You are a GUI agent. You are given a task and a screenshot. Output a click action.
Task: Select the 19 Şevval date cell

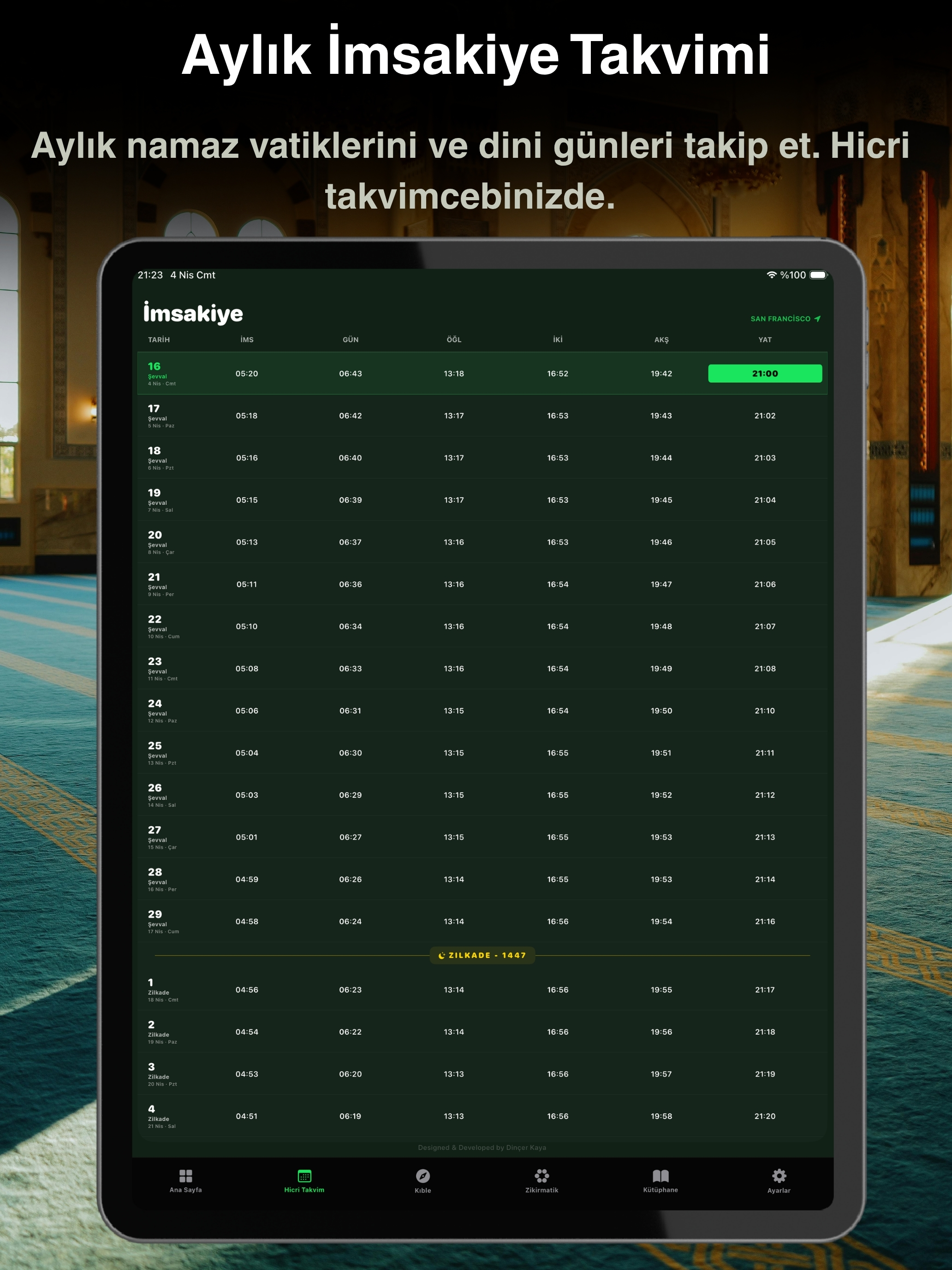point(161,500)
